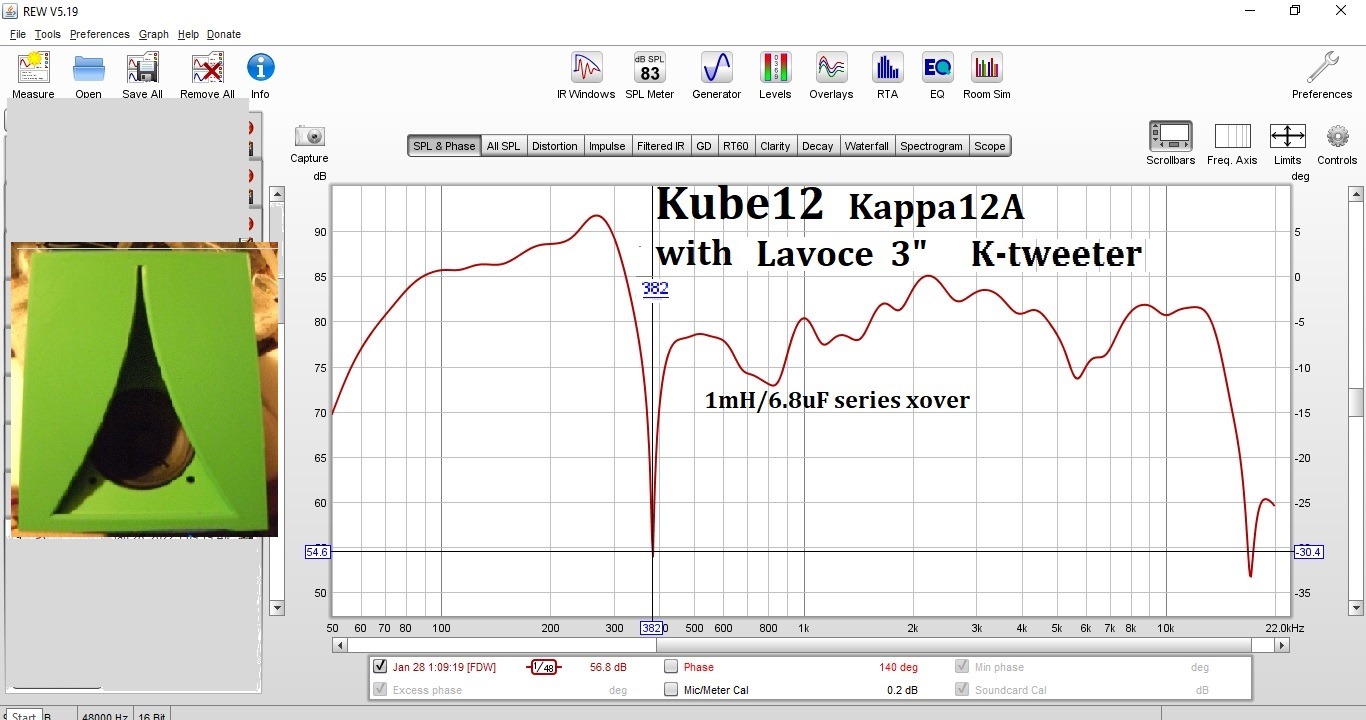Click horizontal scrollbar right arrow
This screenshot has height=720, width=1366.
(1283, 646)
